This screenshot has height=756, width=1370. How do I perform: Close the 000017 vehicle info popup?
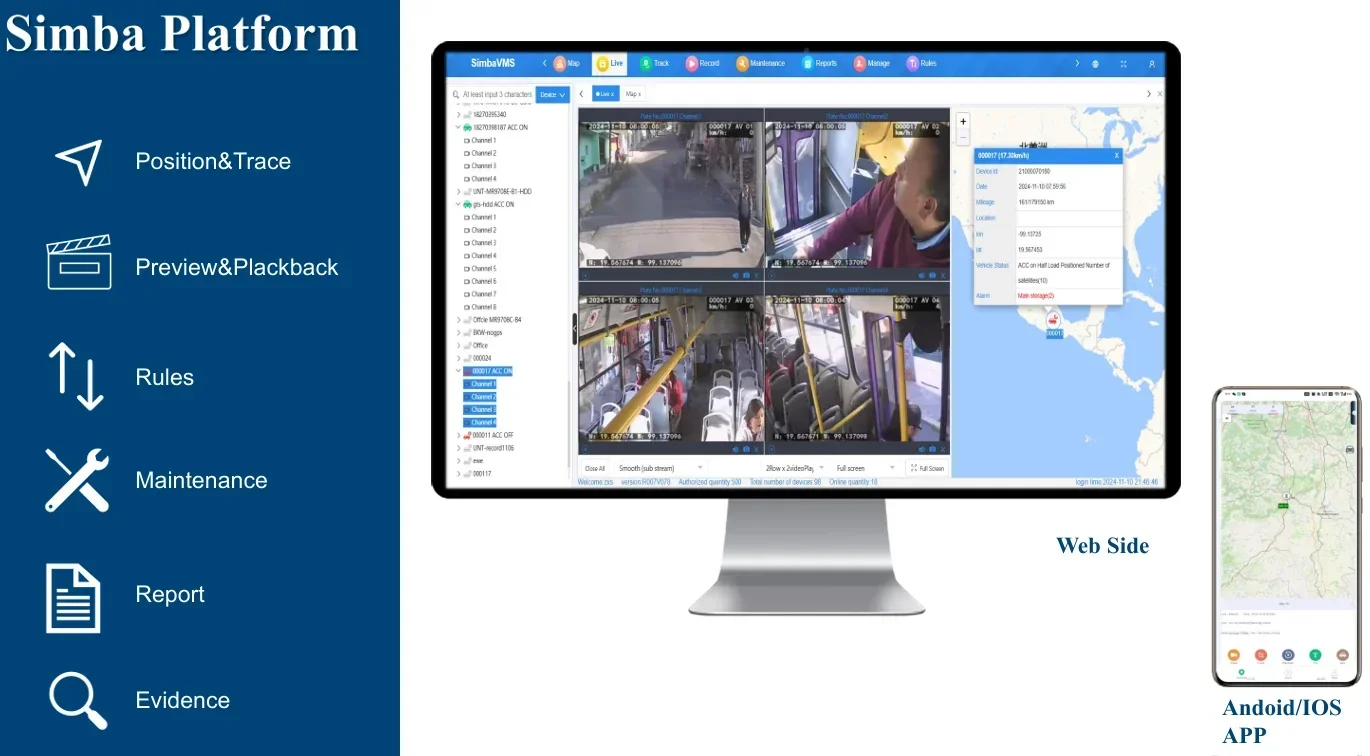pyautogui.click(x=1116, y=156)
